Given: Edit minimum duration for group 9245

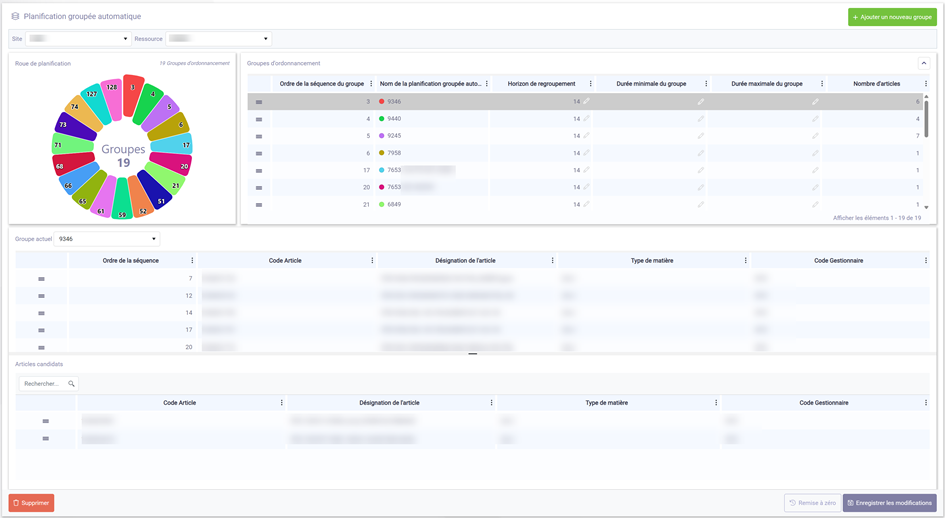Looking at the screenshot, I should (x=701, y=136).
